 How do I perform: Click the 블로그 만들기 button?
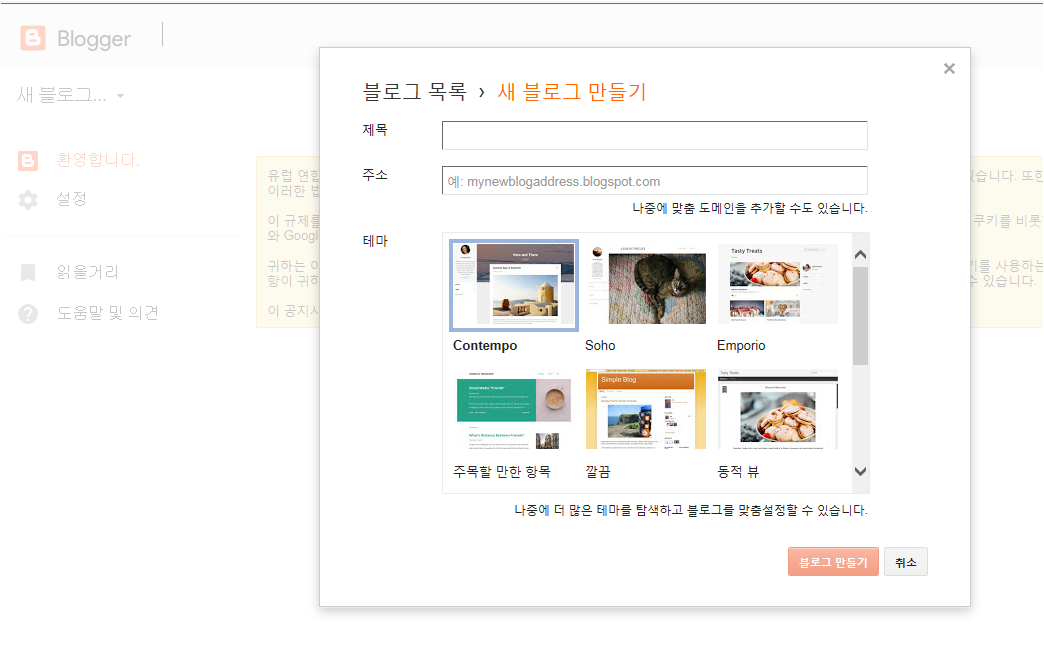[x=833, y=562]
